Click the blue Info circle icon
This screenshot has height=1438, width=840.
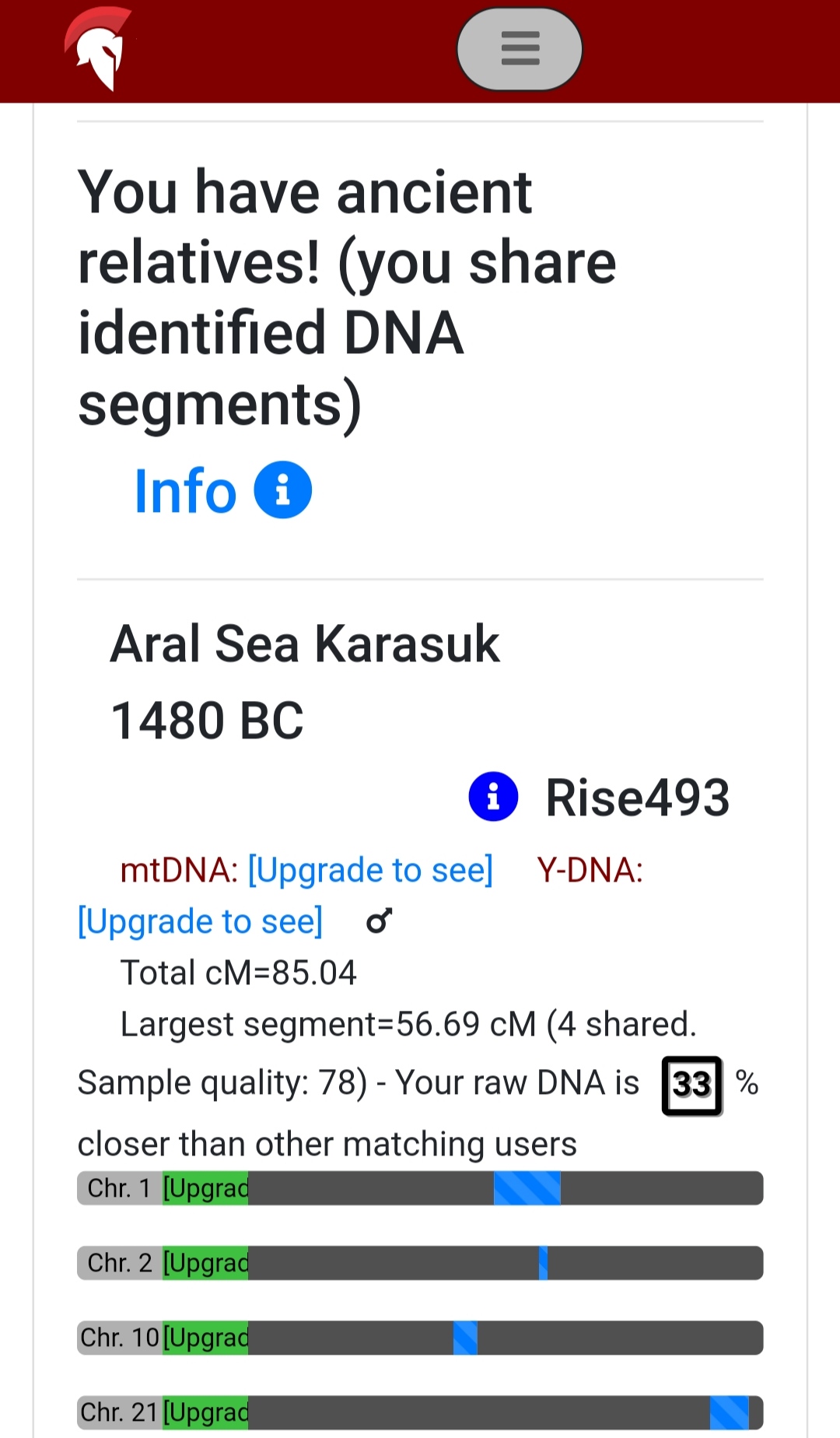click(x=283, y=490)
